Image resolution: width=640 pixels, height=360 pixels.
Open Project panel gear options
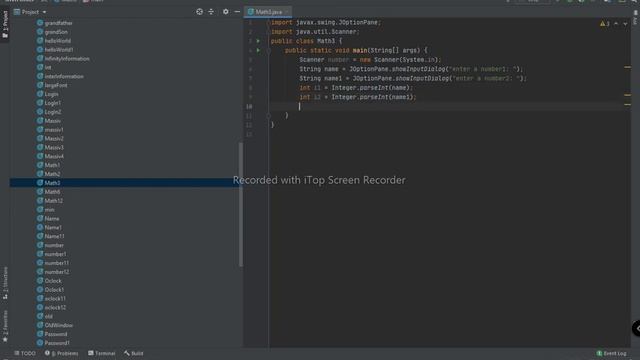point(226,12)
